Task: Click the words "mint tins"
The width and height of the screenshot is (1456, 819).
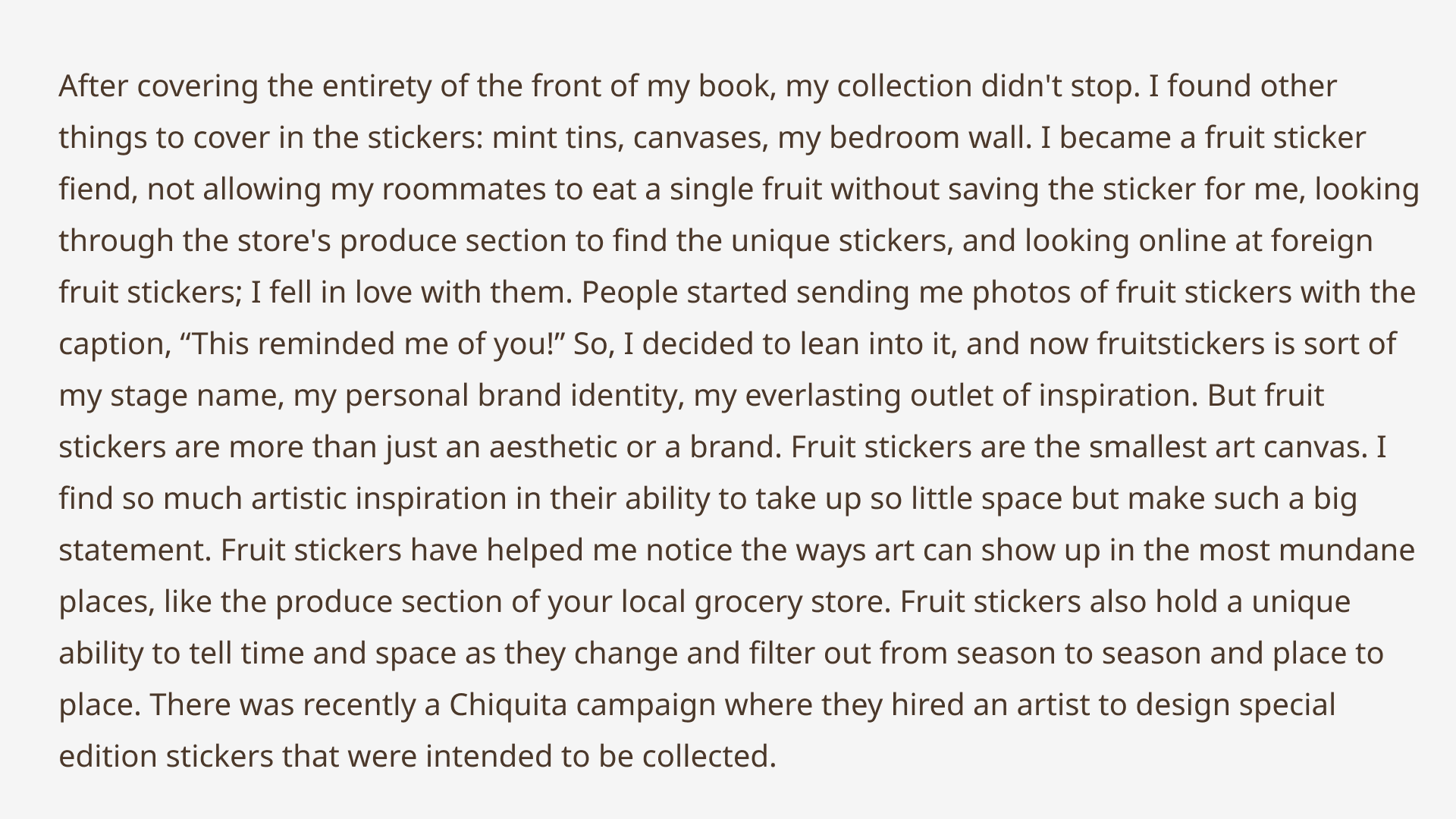Action: point(557,138)
